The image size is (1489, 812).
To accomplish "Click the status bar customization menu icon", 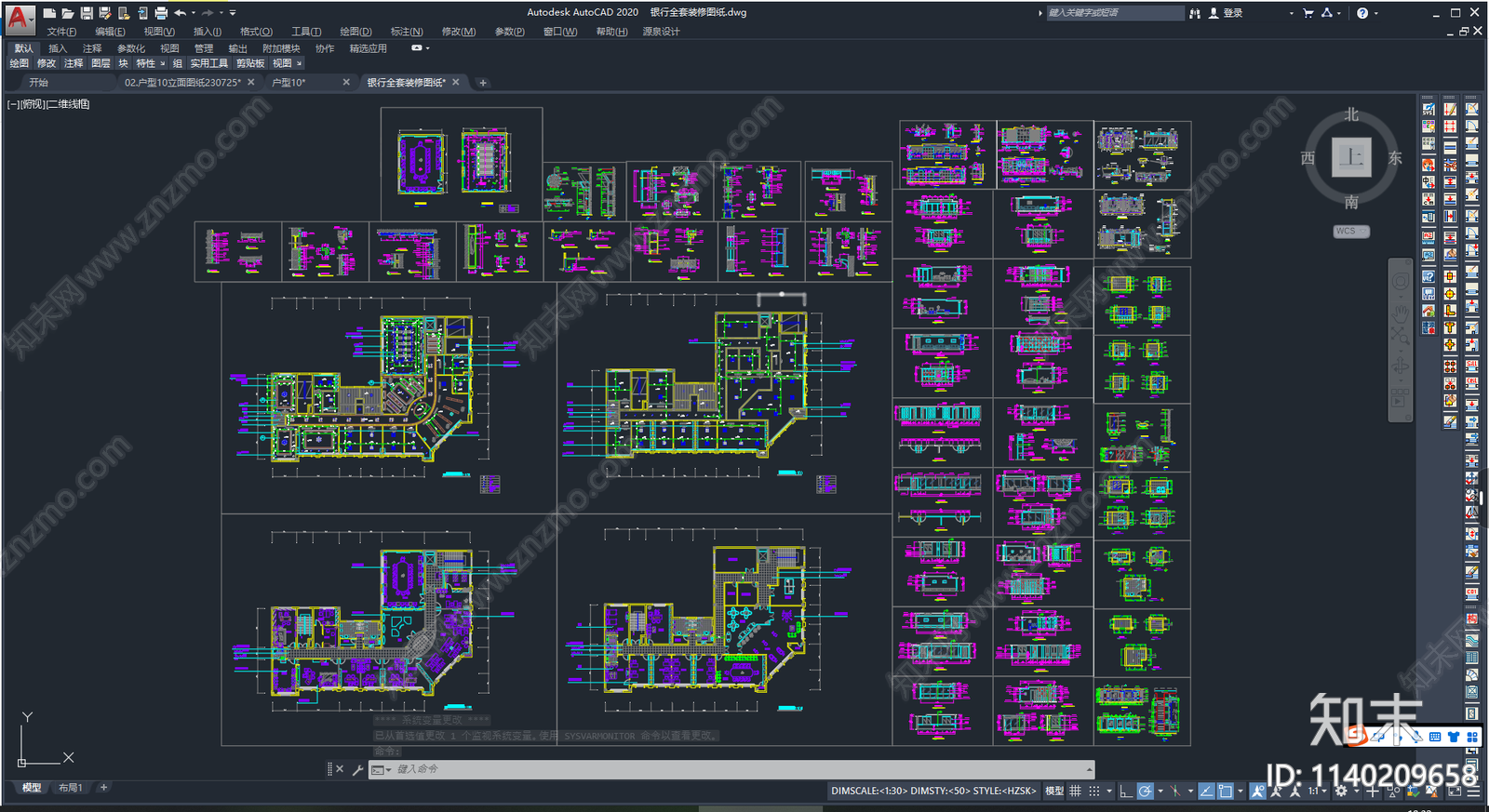I will pos(1474,792).
